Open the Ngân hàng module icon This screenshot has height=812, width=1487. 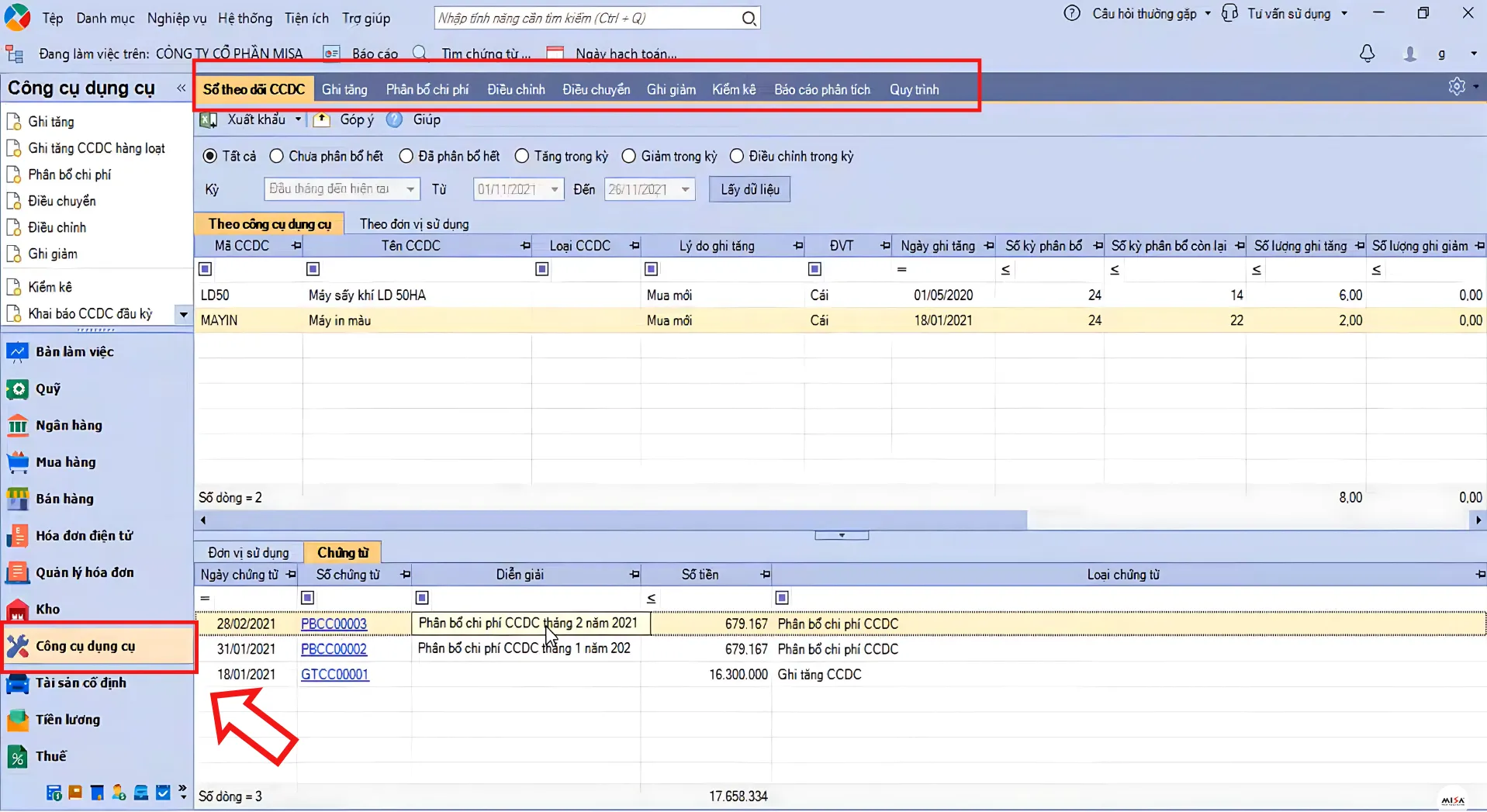pos(17,426)
